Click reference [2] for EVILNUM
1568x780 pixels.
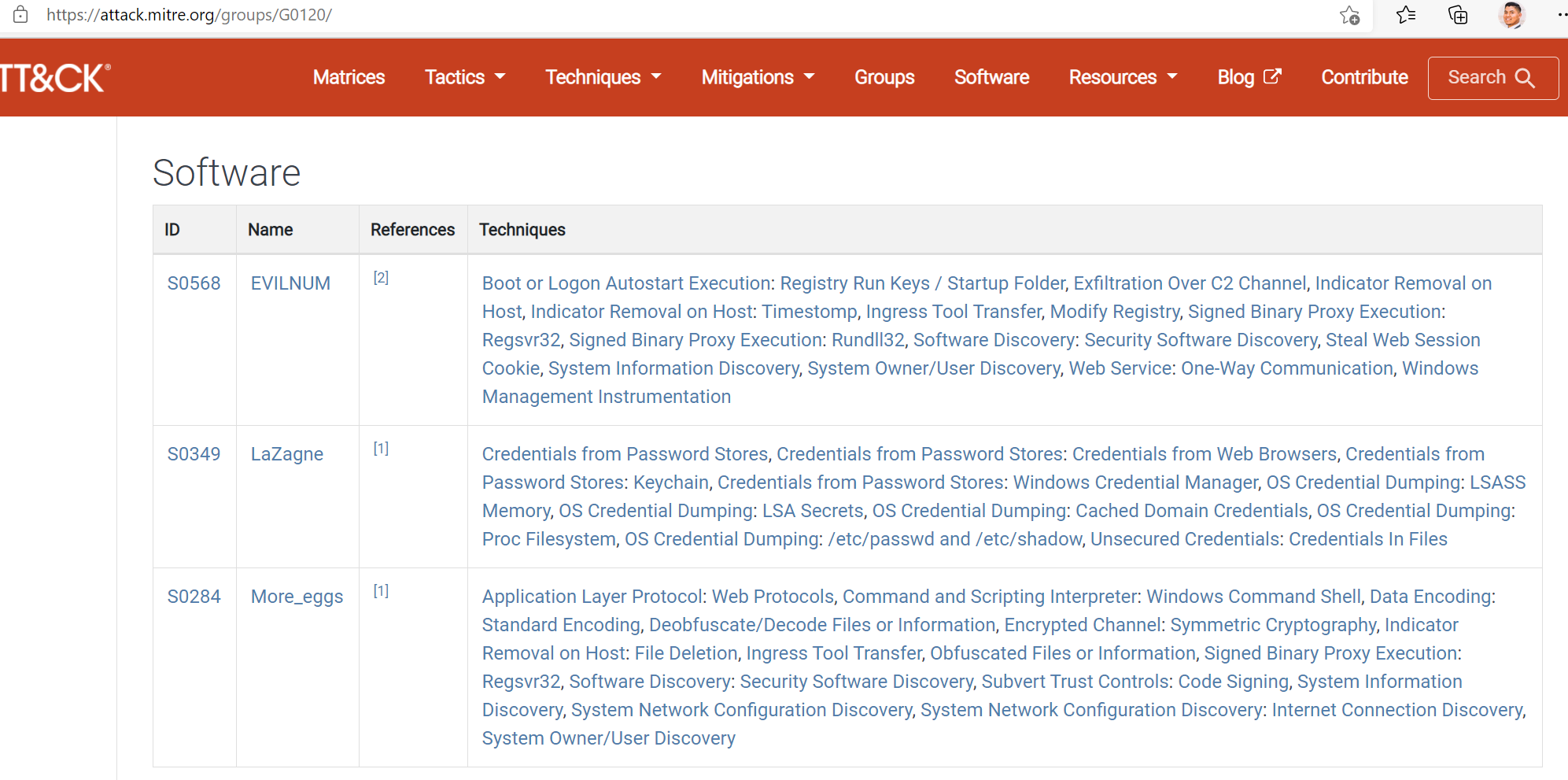coord(381,277)
